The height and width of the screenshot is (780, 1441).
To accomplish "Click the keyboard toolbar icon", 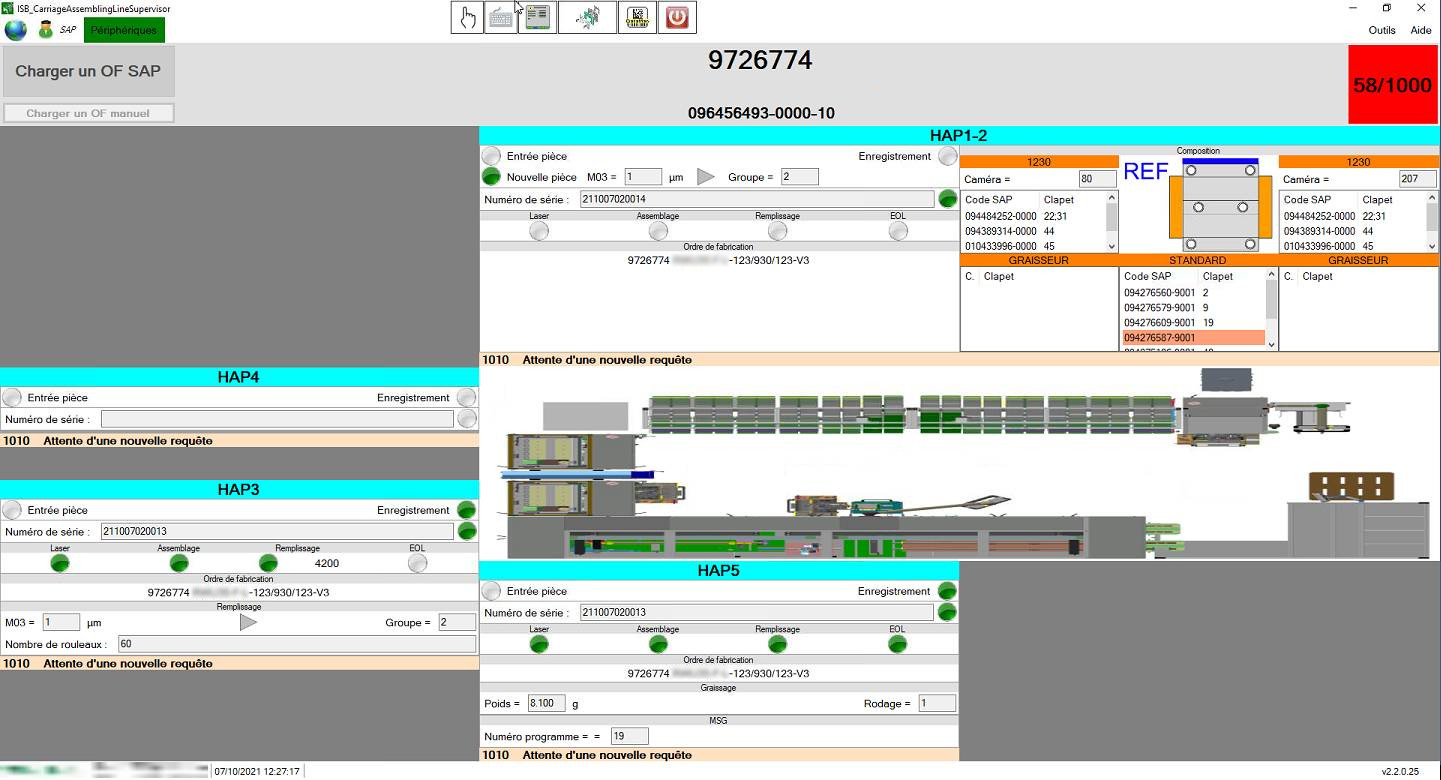I will tap(501, 17).
